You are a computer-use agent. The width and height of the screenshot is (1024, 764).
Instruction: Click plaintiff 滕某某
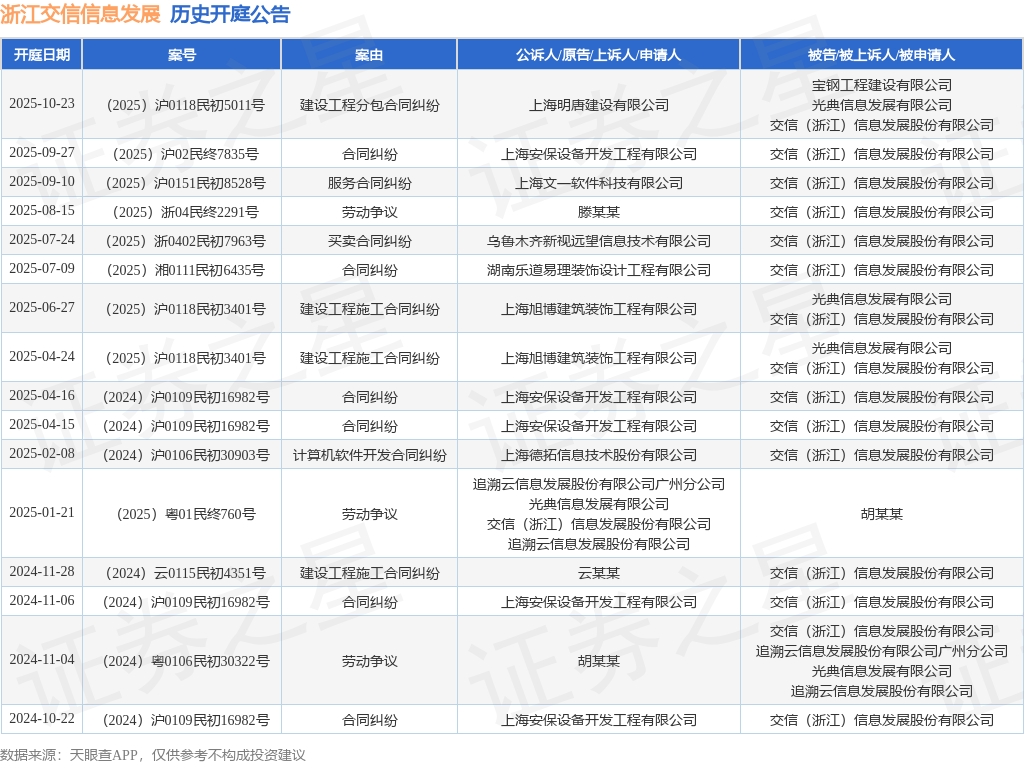tap(599, 212)
